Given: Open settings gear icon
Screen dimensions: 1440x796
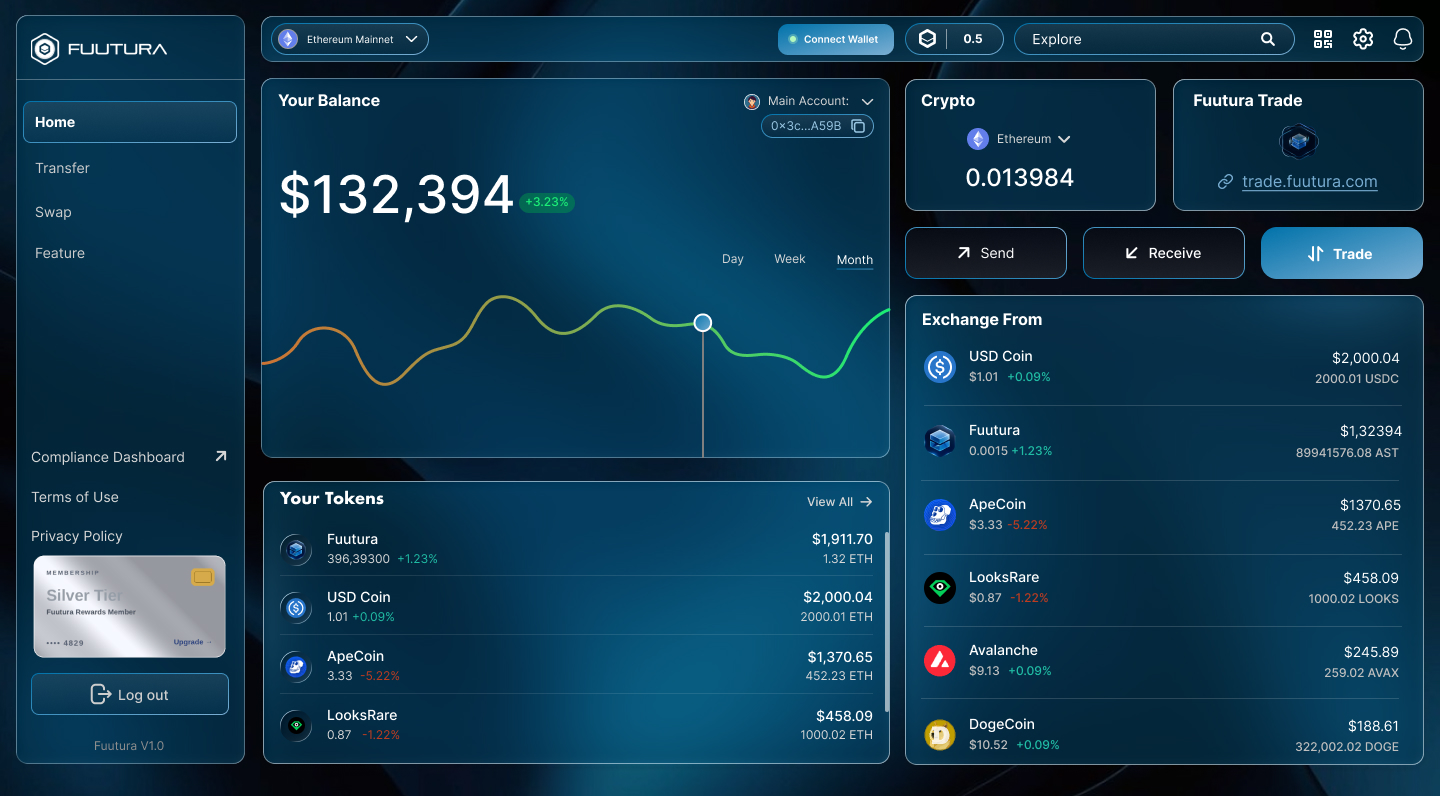Looking at the screenshot, I should [x=1363, y=39].
